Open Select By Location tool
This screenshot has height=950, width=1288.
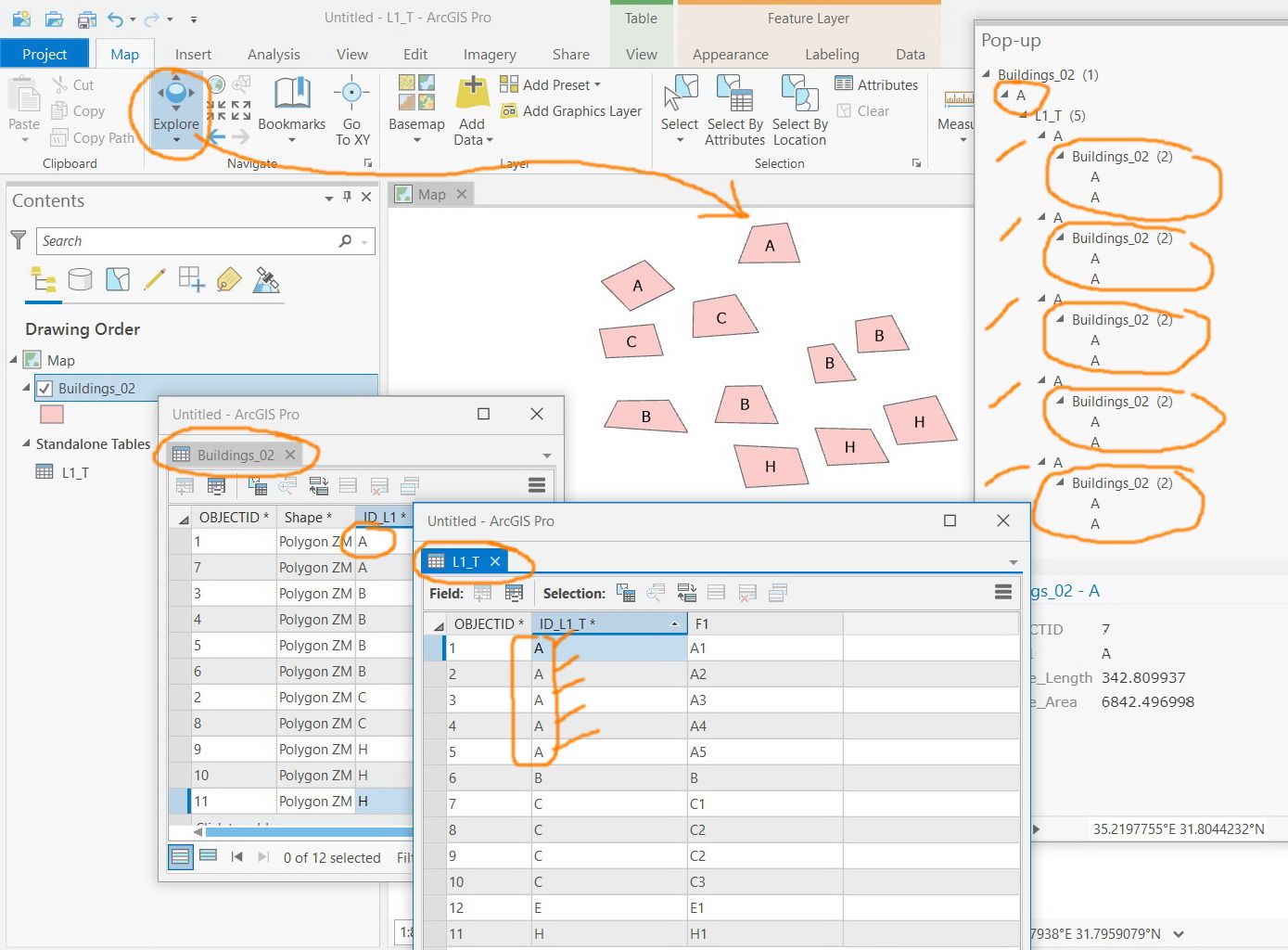pyautogui.click(x=799, y=109)
